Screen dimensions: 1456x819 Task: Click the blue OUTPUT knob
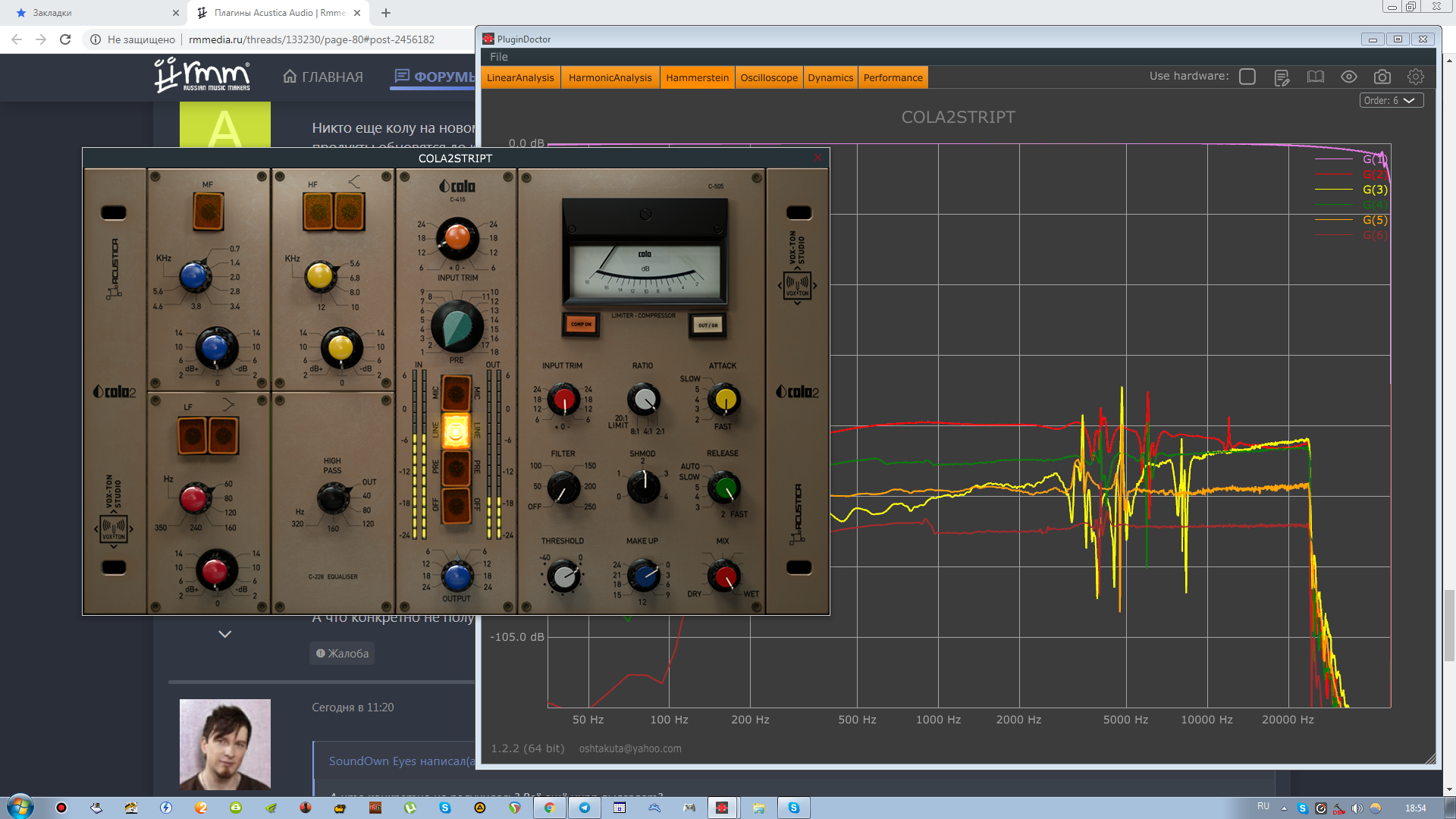[457, 576]
